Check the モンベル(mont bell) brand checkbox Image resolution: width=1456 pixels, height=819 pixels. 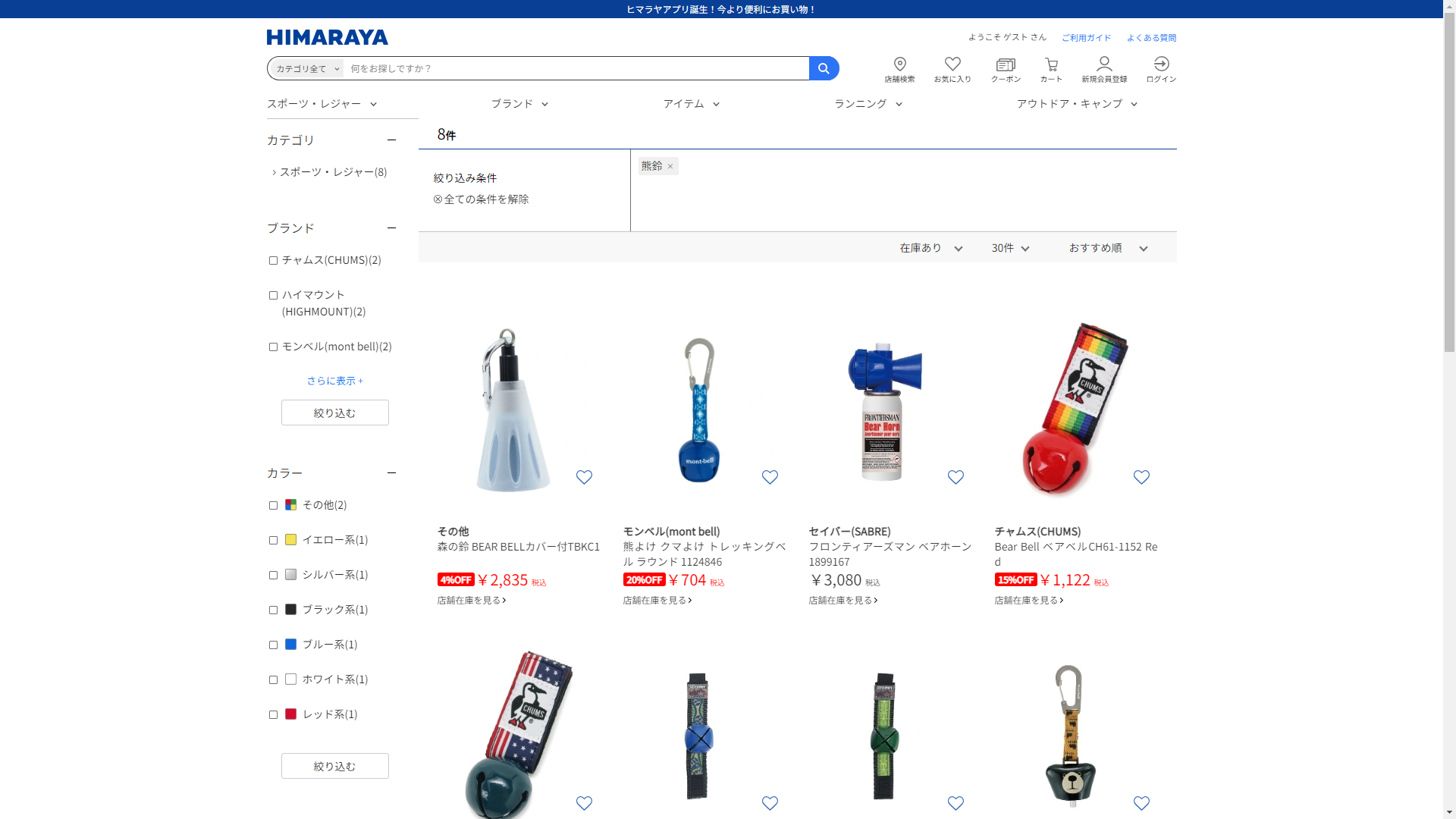(273, 347)
